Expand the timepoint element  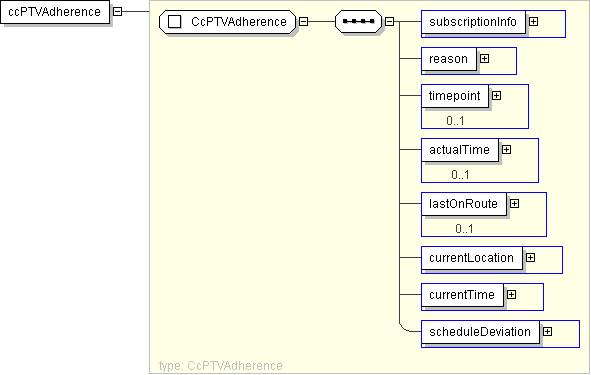tap(496, 95)
